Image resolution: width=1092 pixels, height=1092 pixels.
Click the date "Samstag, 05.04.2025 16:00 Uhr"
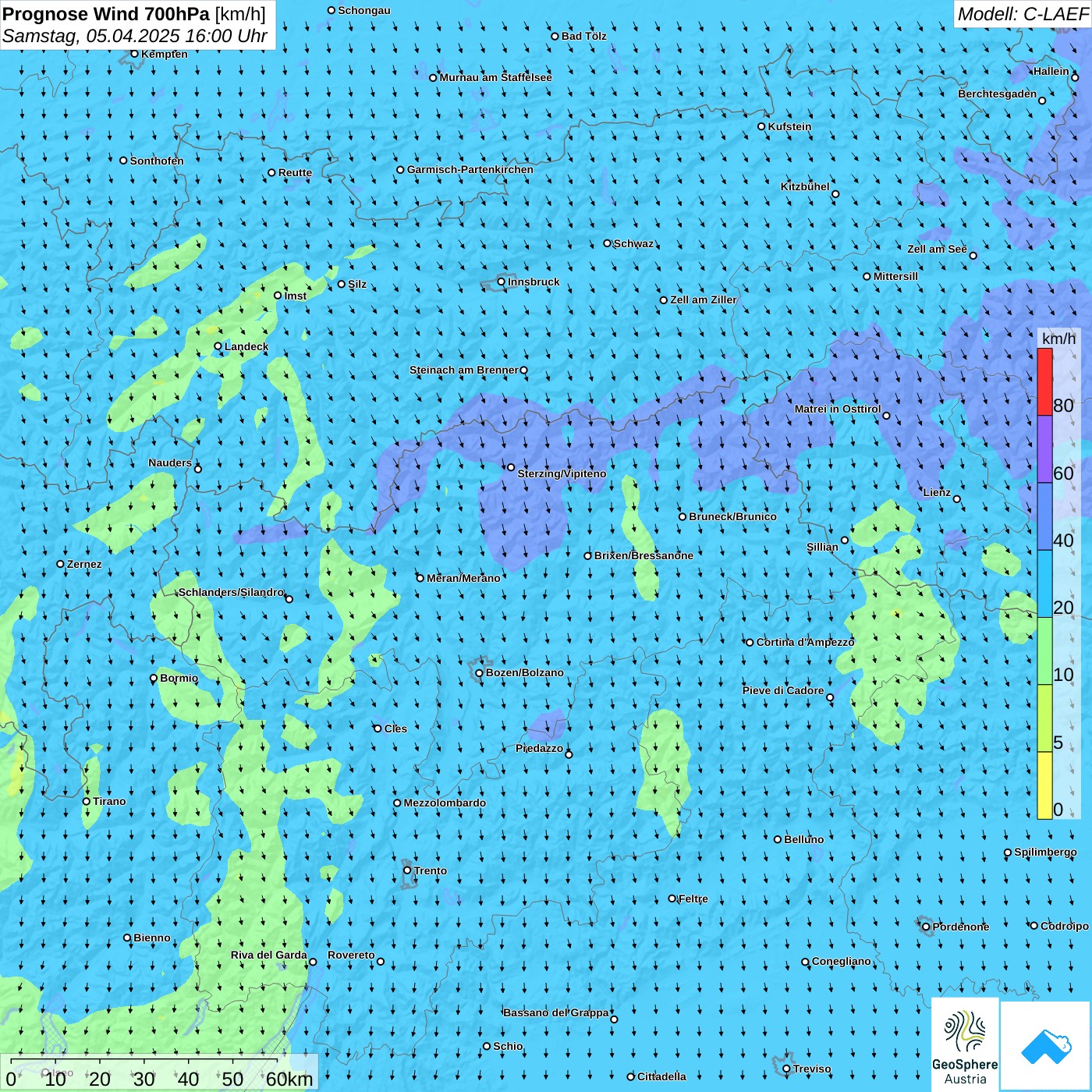coord(135,37)
